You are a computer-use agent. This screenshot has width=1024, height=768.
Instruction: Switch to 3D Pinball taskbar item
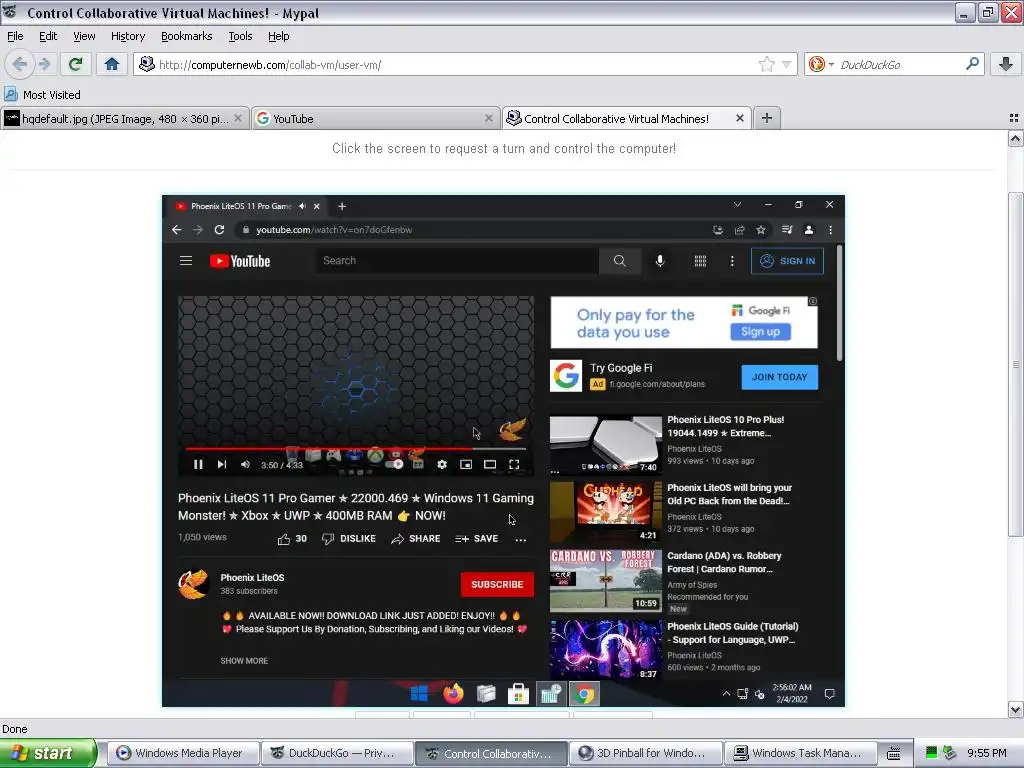point(646,753)
